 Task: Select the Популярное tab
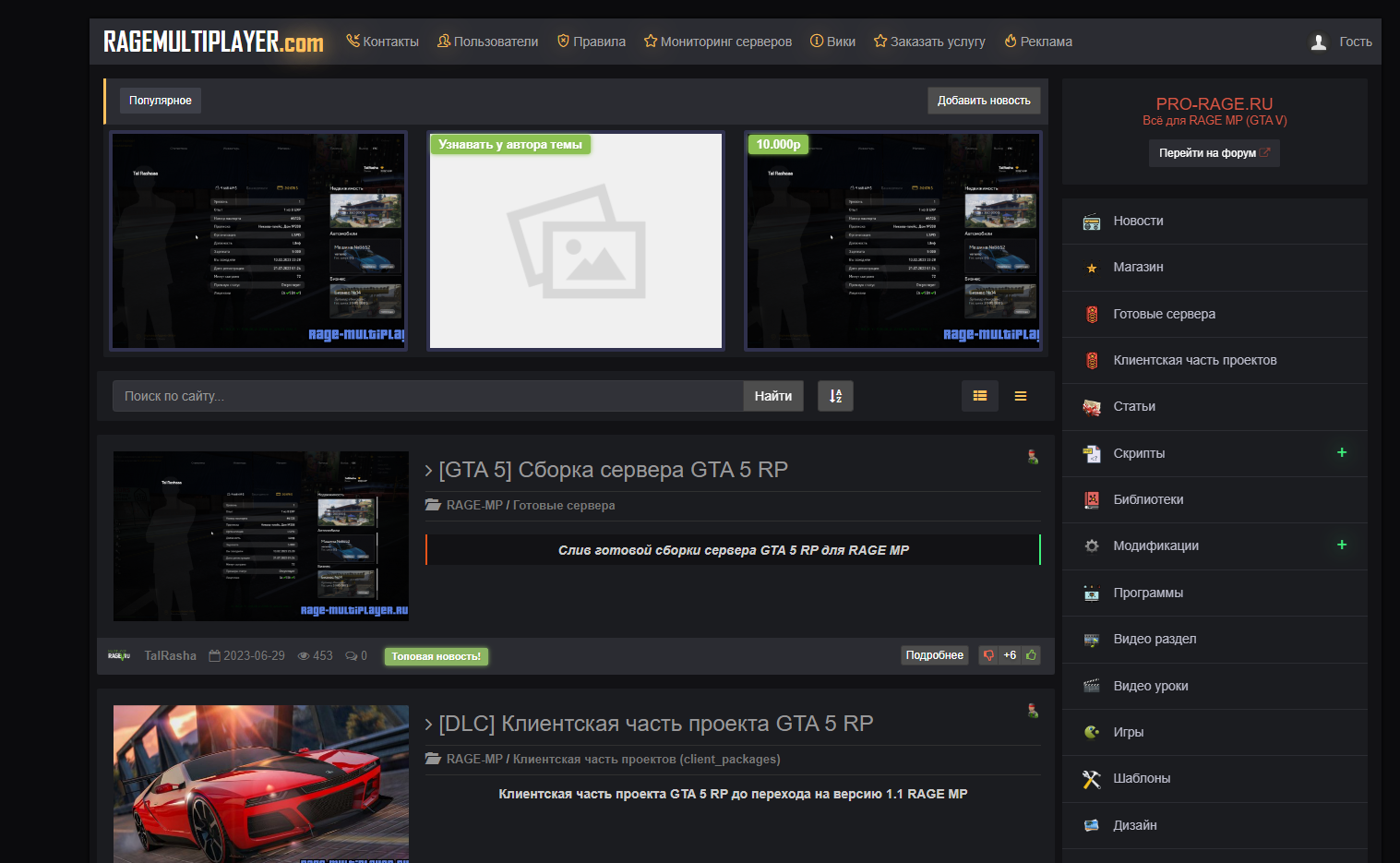[x=161, y=101]
